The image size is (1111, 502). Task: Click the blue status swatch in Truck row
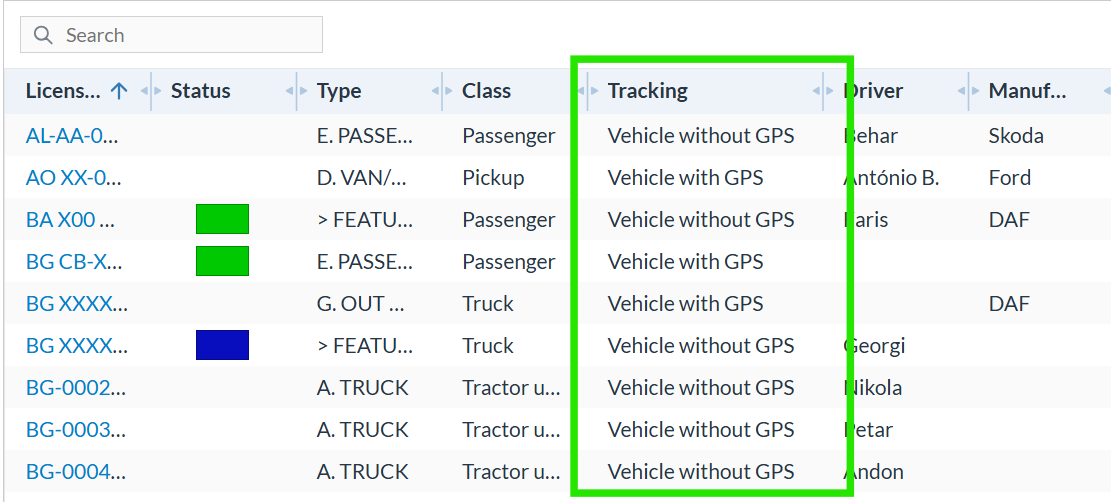[222, 345]
